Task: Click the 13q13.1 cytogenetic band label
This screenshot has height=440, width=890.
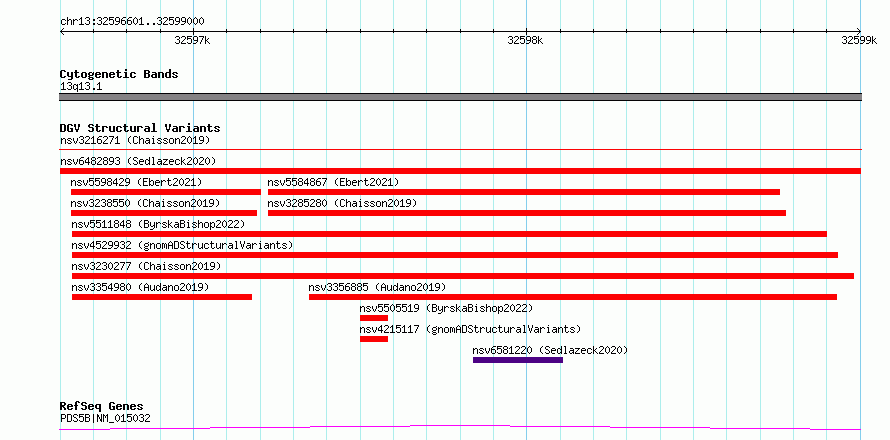Action: click(x=81, y=87)
